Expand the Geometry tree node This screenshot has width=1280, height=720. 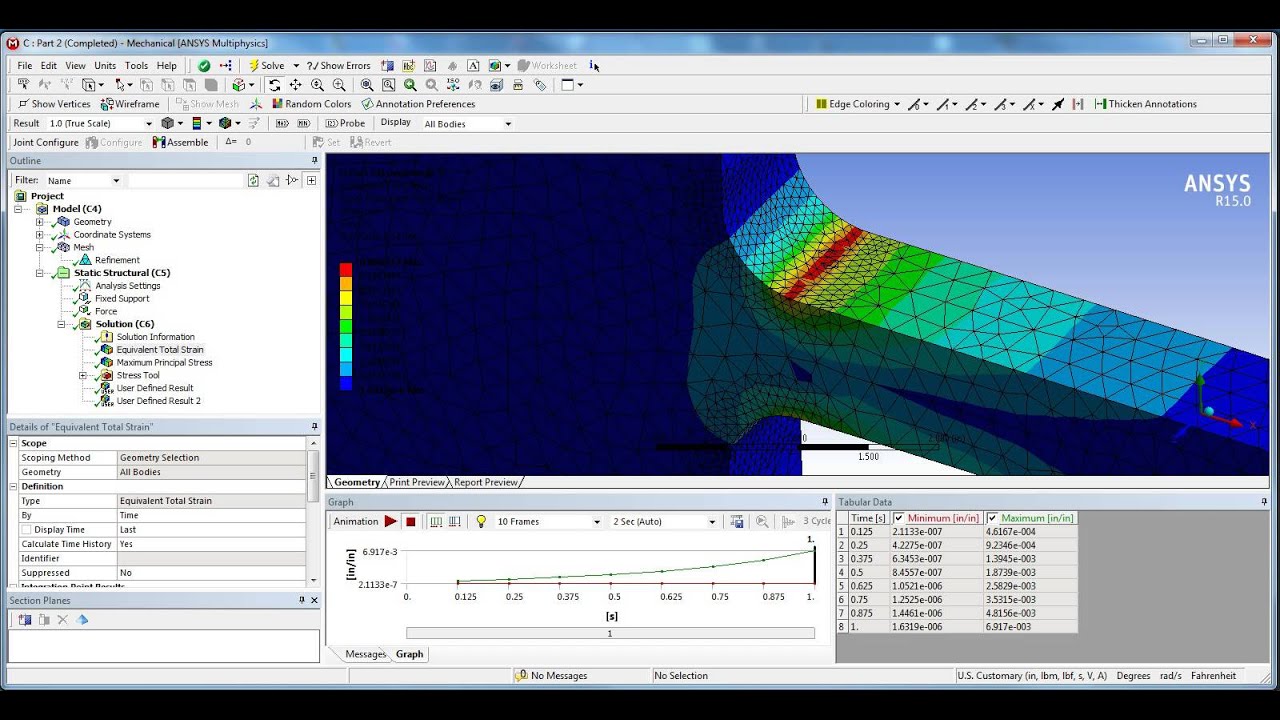click(x=40, y=222)
